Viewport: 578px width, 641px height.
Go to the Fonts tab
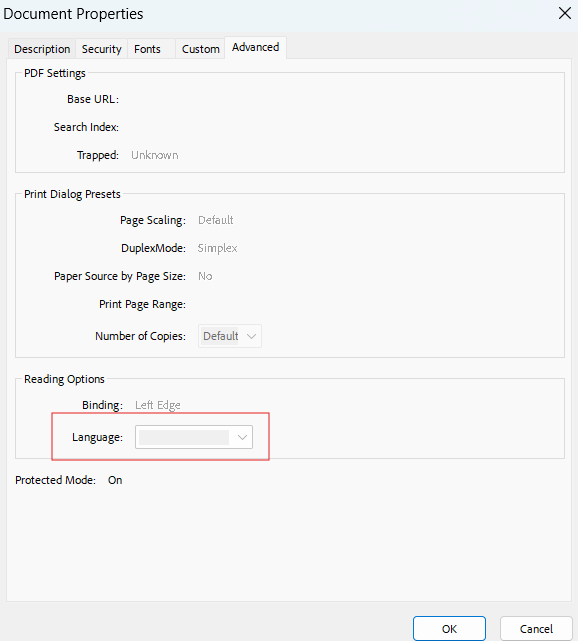pyautogui.click(x=148, y=49)
